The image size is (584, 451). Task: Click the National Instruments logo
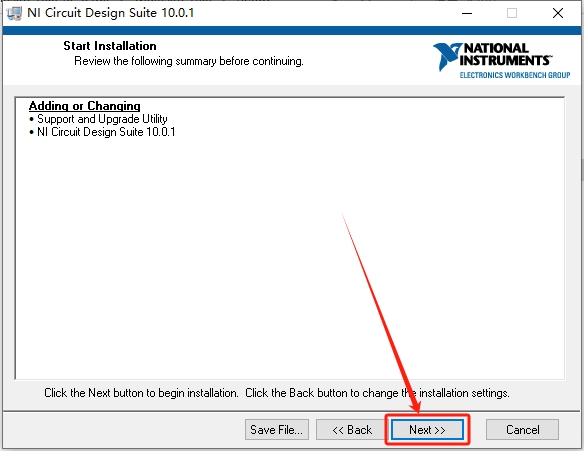pyautogui.click(x=501, y=60)
